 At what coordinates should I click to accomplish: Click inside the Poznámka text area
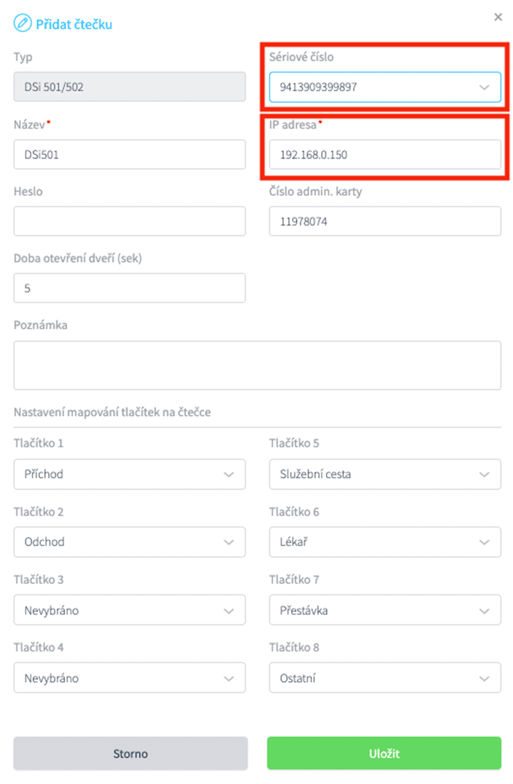point(257,366)
